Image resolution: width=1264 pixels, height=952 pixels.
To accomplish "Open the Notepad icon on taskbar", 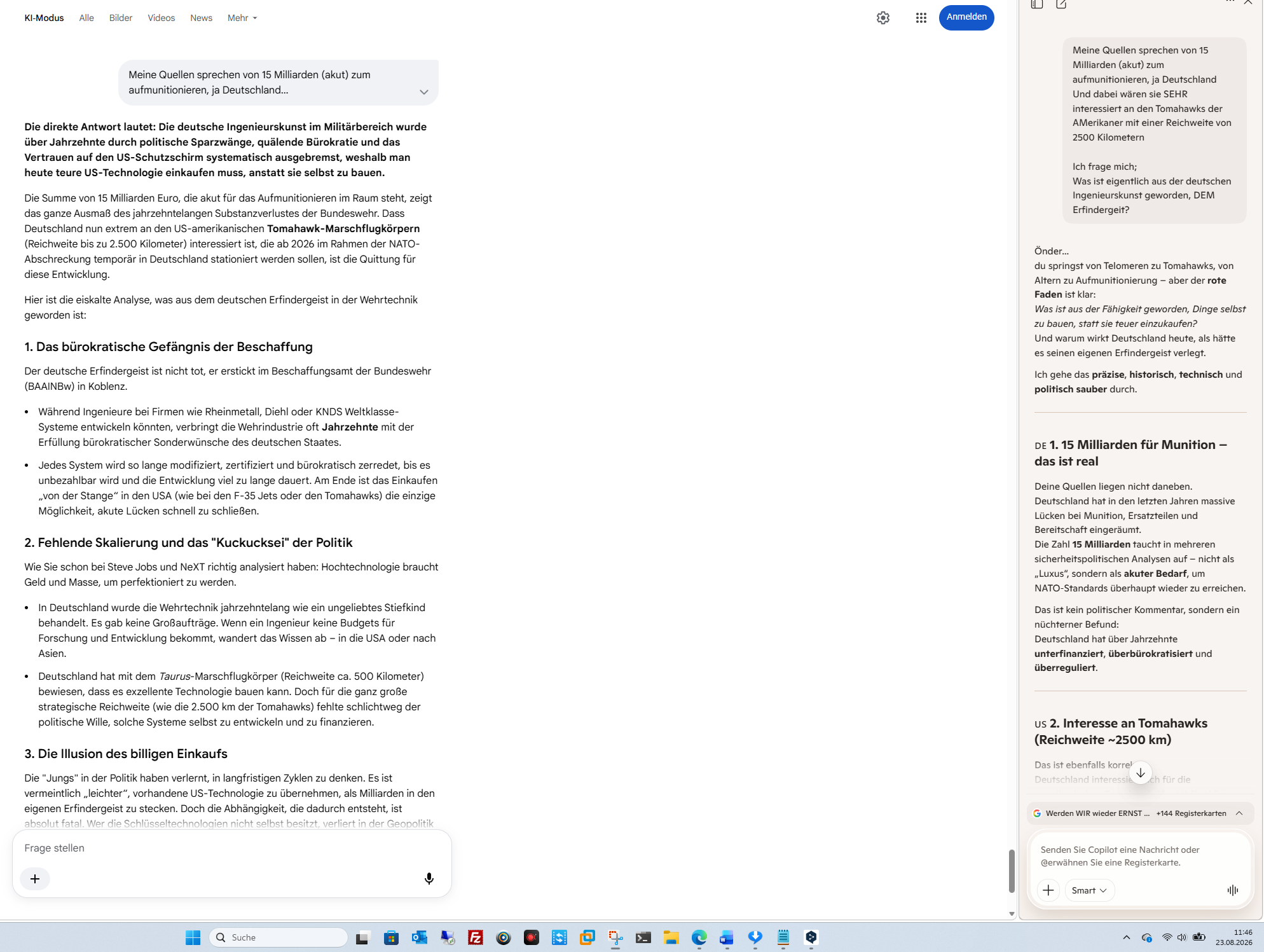I will (783, 937).
